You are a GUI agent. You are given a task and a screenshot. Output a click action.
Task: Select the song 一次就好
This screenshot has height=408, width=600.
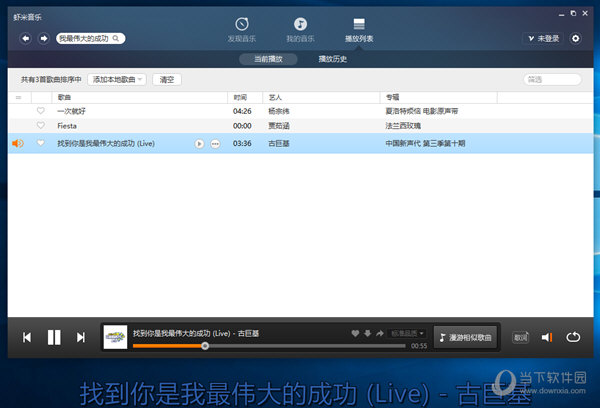click(71, 111)
